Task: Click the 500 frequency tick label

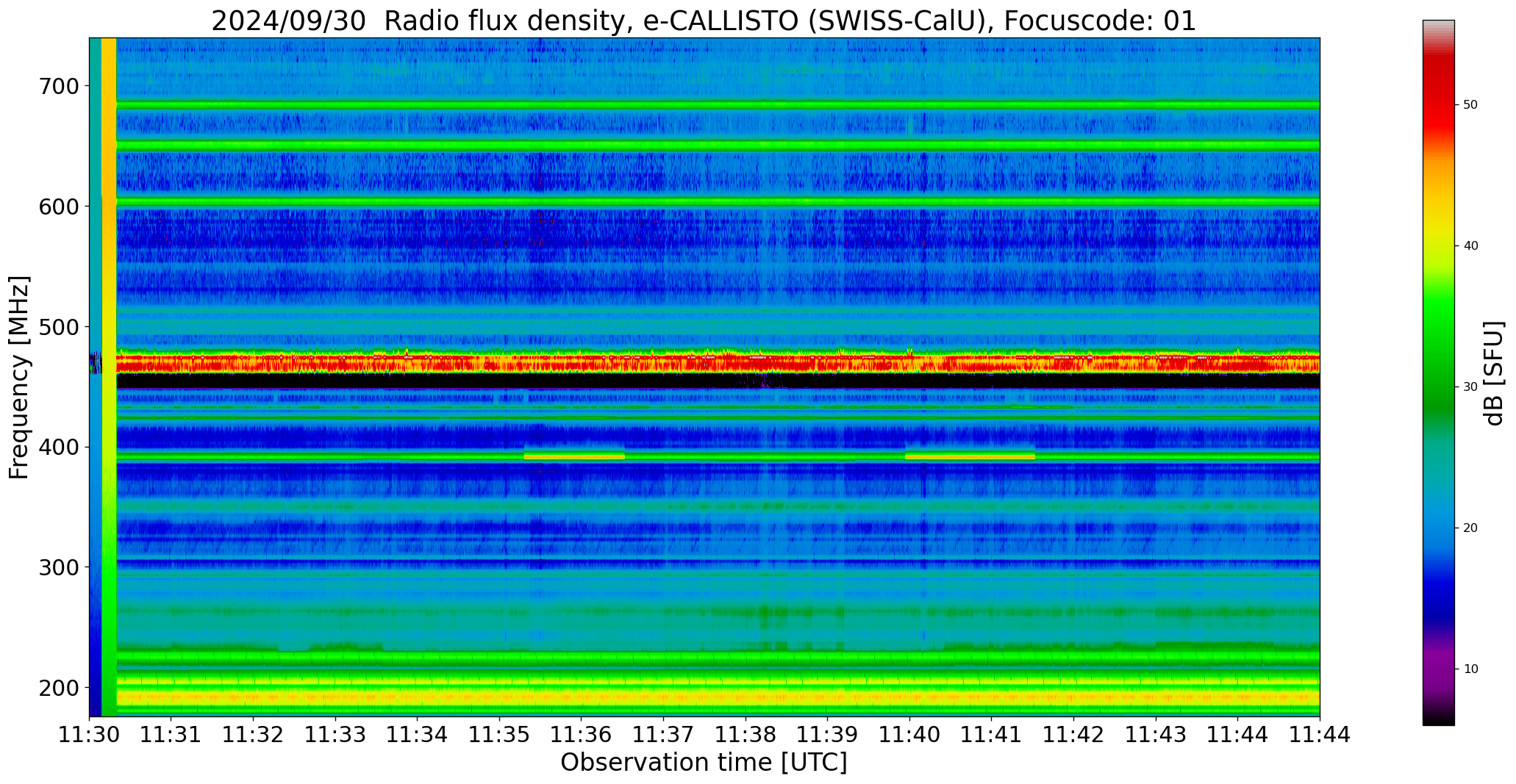Action: (59, 327)
